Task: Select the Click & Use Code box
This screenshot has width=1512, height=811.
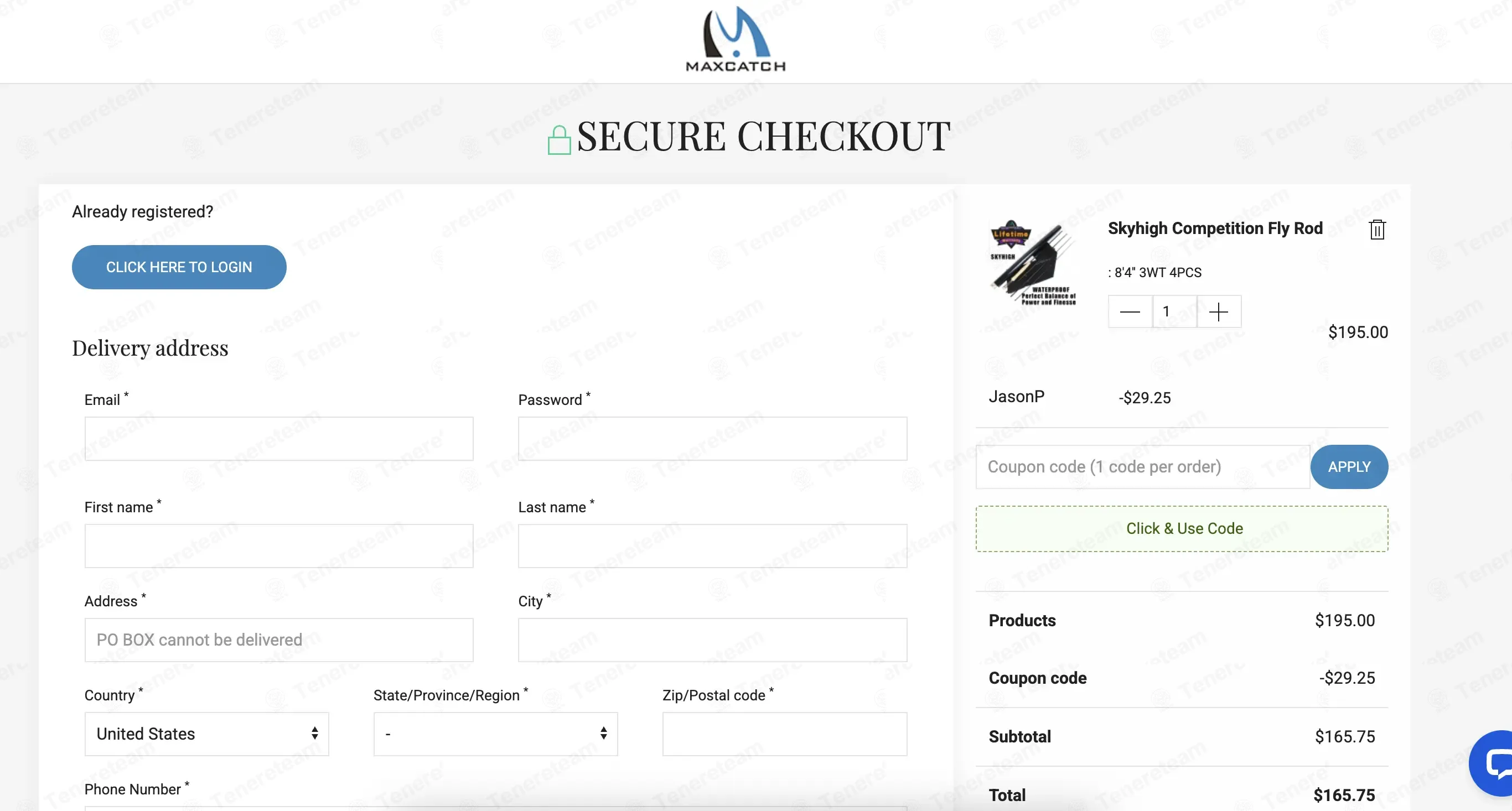Action: click(x=1182, y=528)
